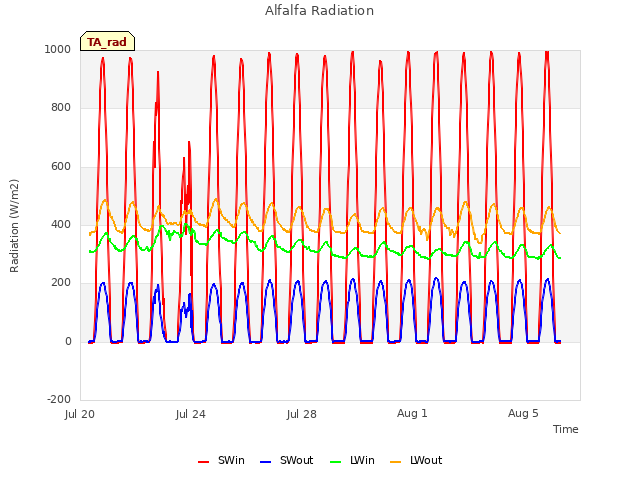Viewport: 640px width, 480px height.
Task: Toggle the SWin legend entry
Action: point(221,460)
